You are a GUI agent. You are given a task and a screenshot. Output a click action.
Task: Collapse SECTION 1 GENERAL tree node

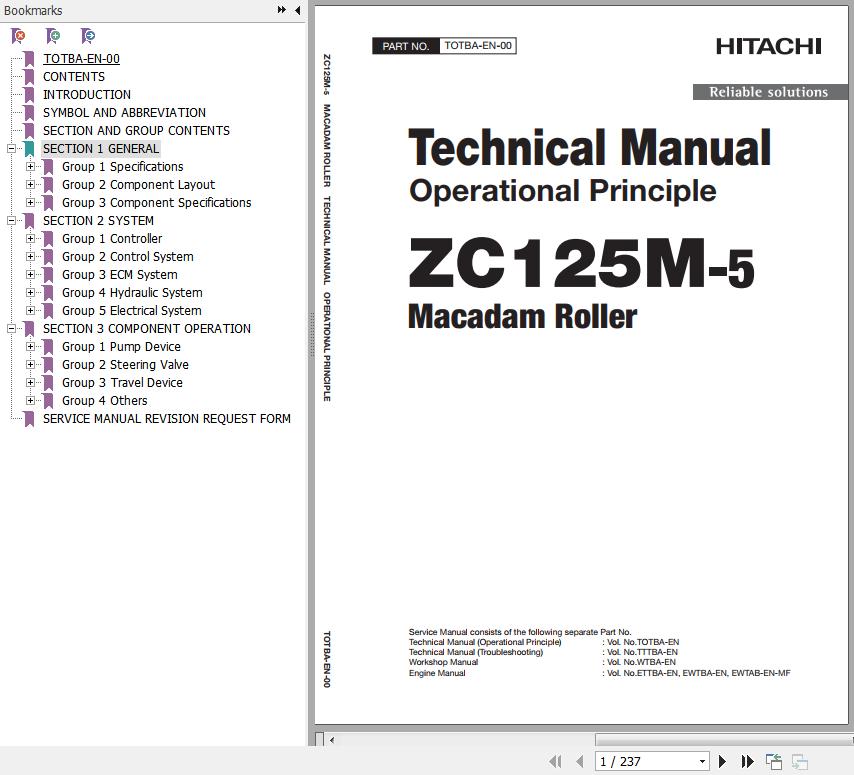coord(11,149)
